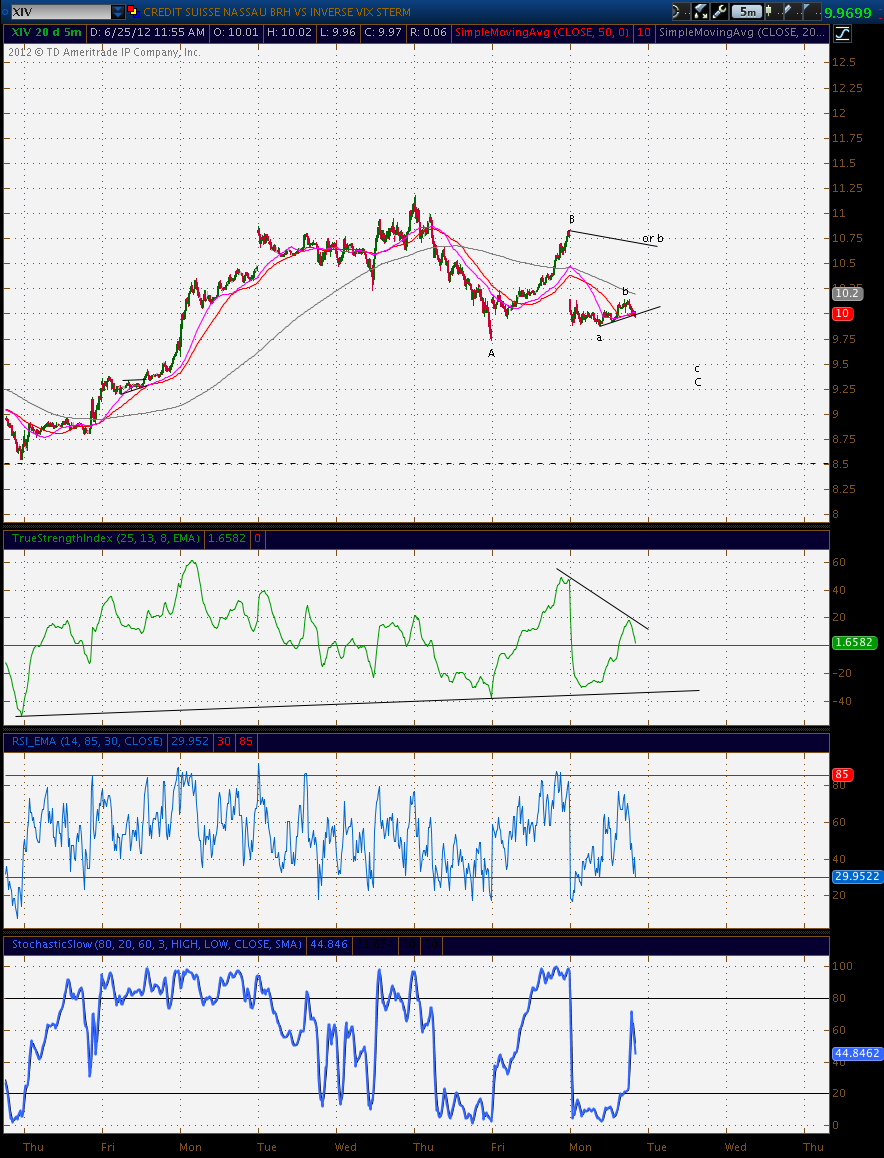Screen dimensions: 884x1158
Task: Open the studies beaker icon
Action: tap(701, 12)
